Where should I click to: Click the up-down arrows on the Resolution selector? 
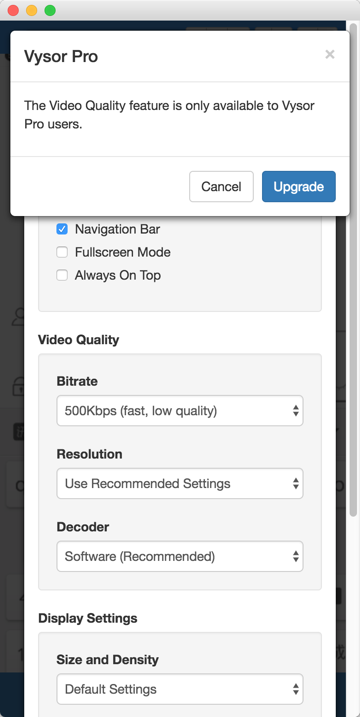click(x=296, y=483)
